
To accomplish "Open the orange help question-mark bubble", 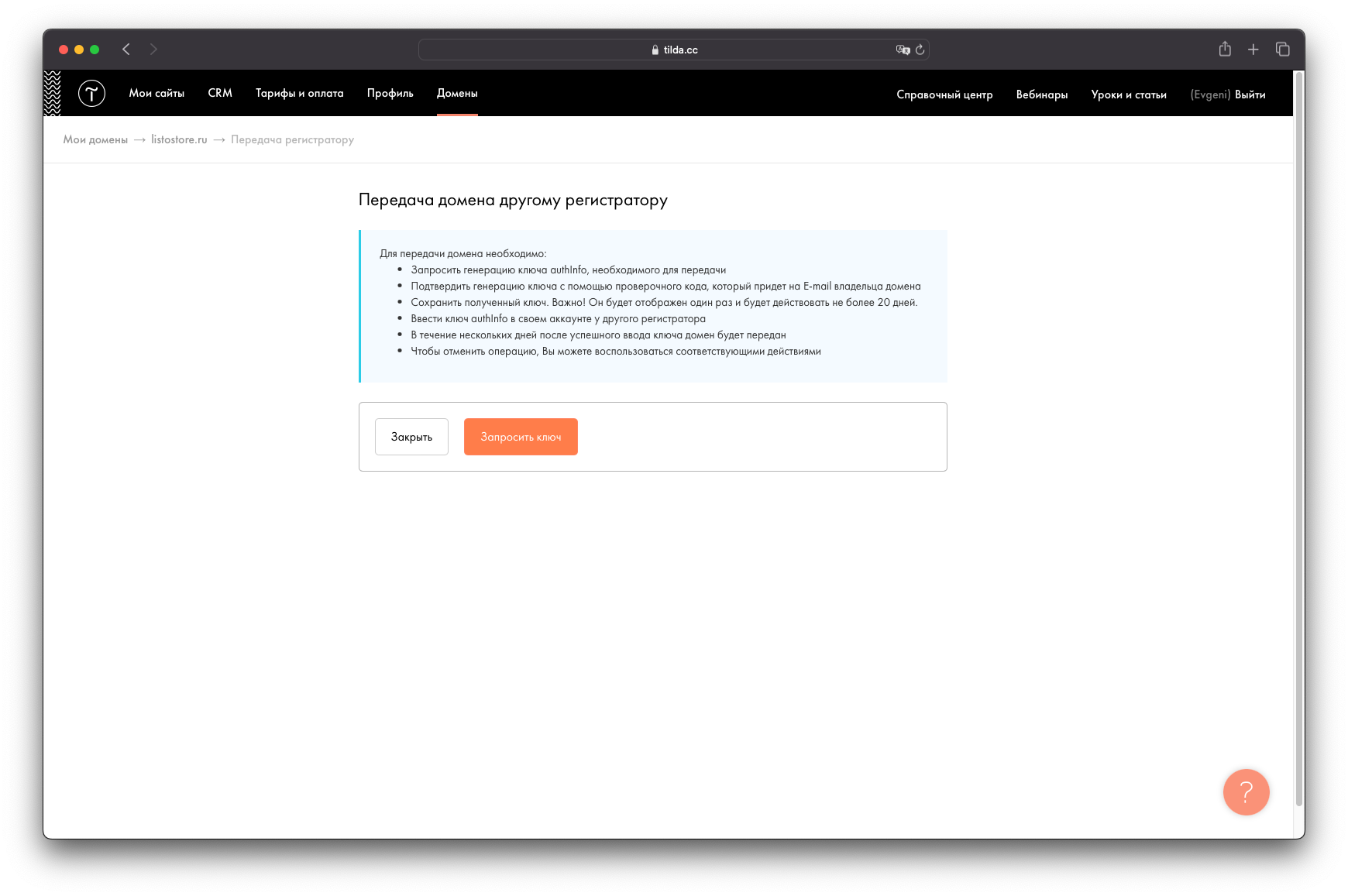I will click(1246, 791).
